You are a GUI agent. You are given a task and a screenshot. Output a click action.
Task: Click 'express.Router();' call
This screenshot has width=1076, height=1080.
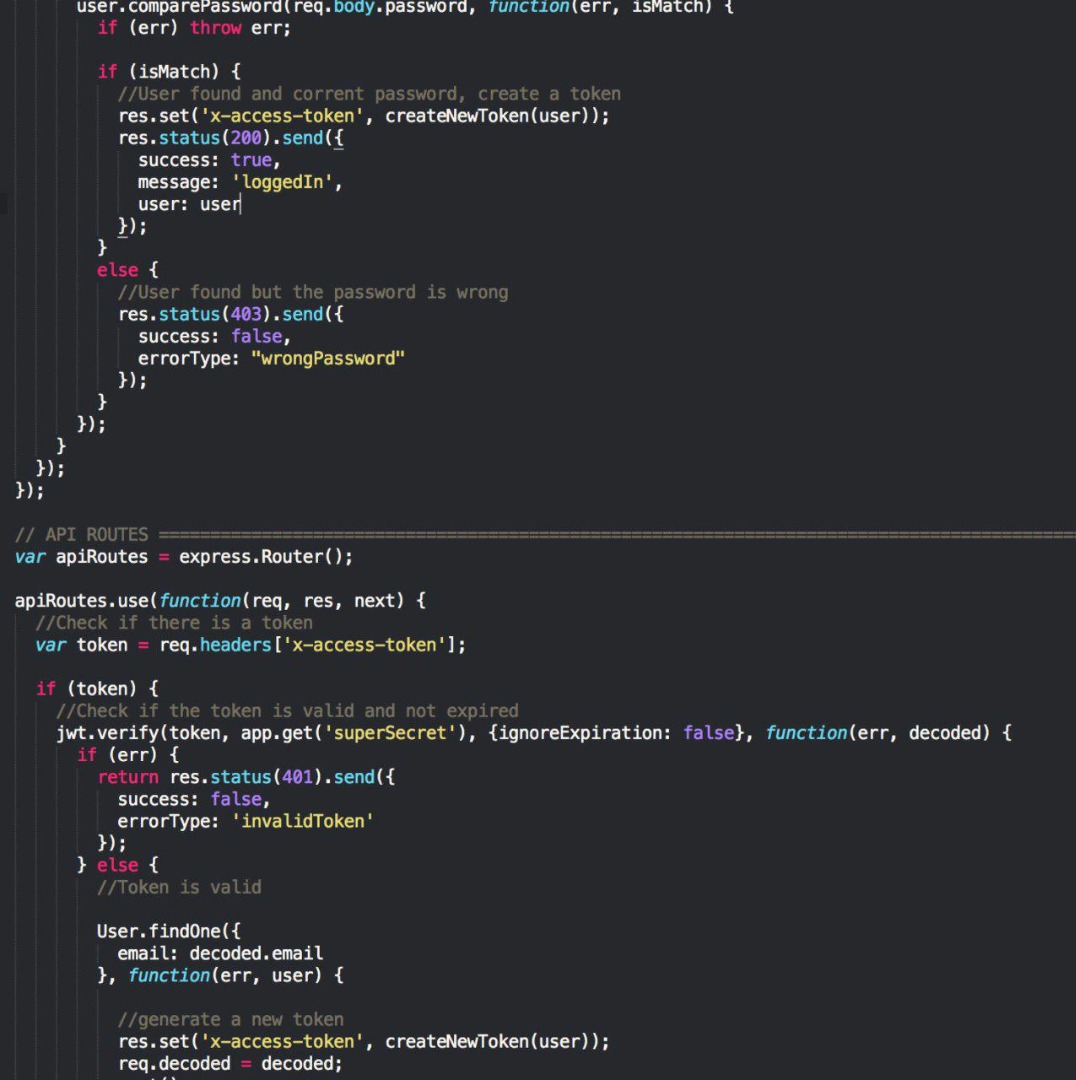click(266, 557)
